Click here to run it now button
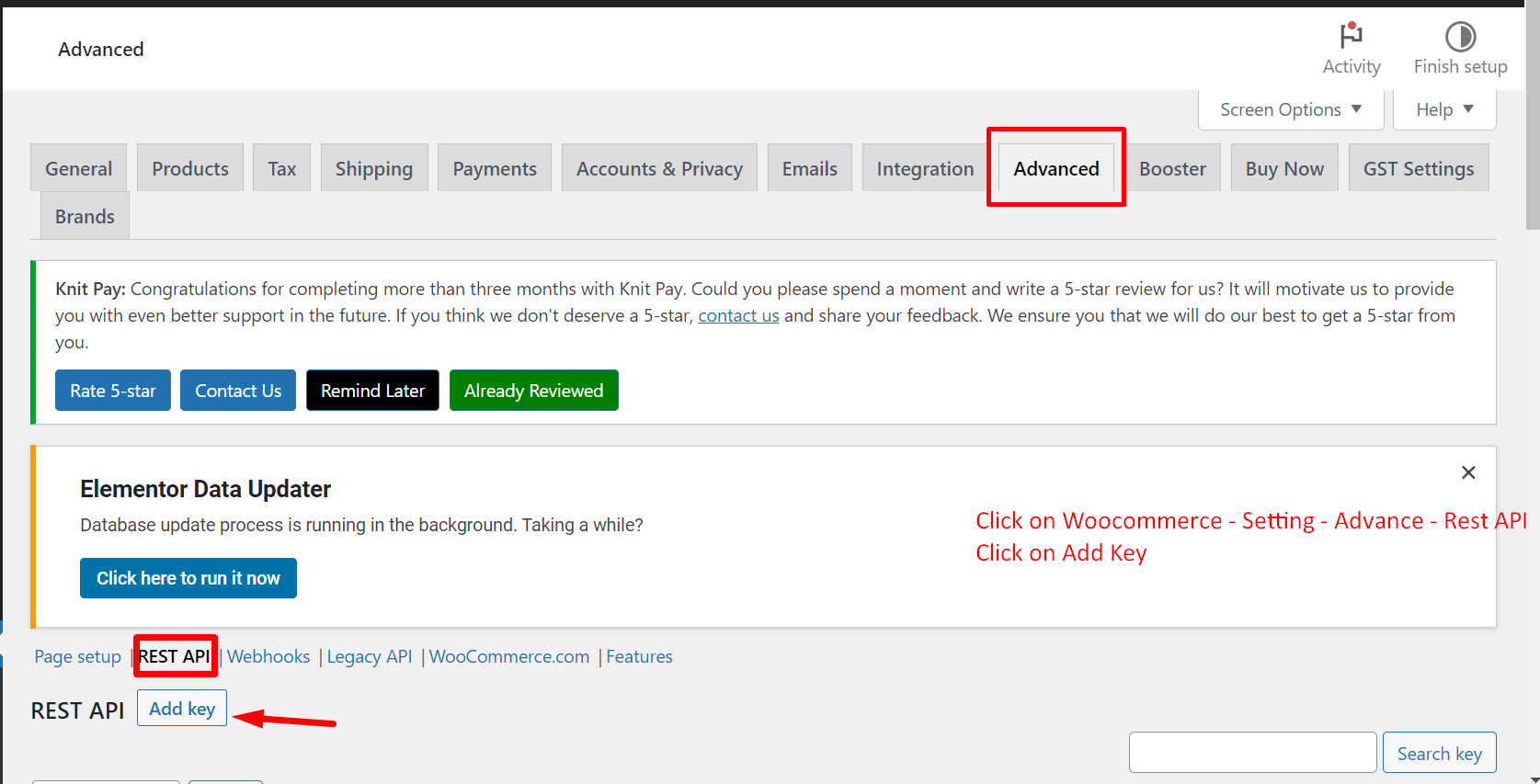This screenshot has width=1540, height=784. pos(188,578)
